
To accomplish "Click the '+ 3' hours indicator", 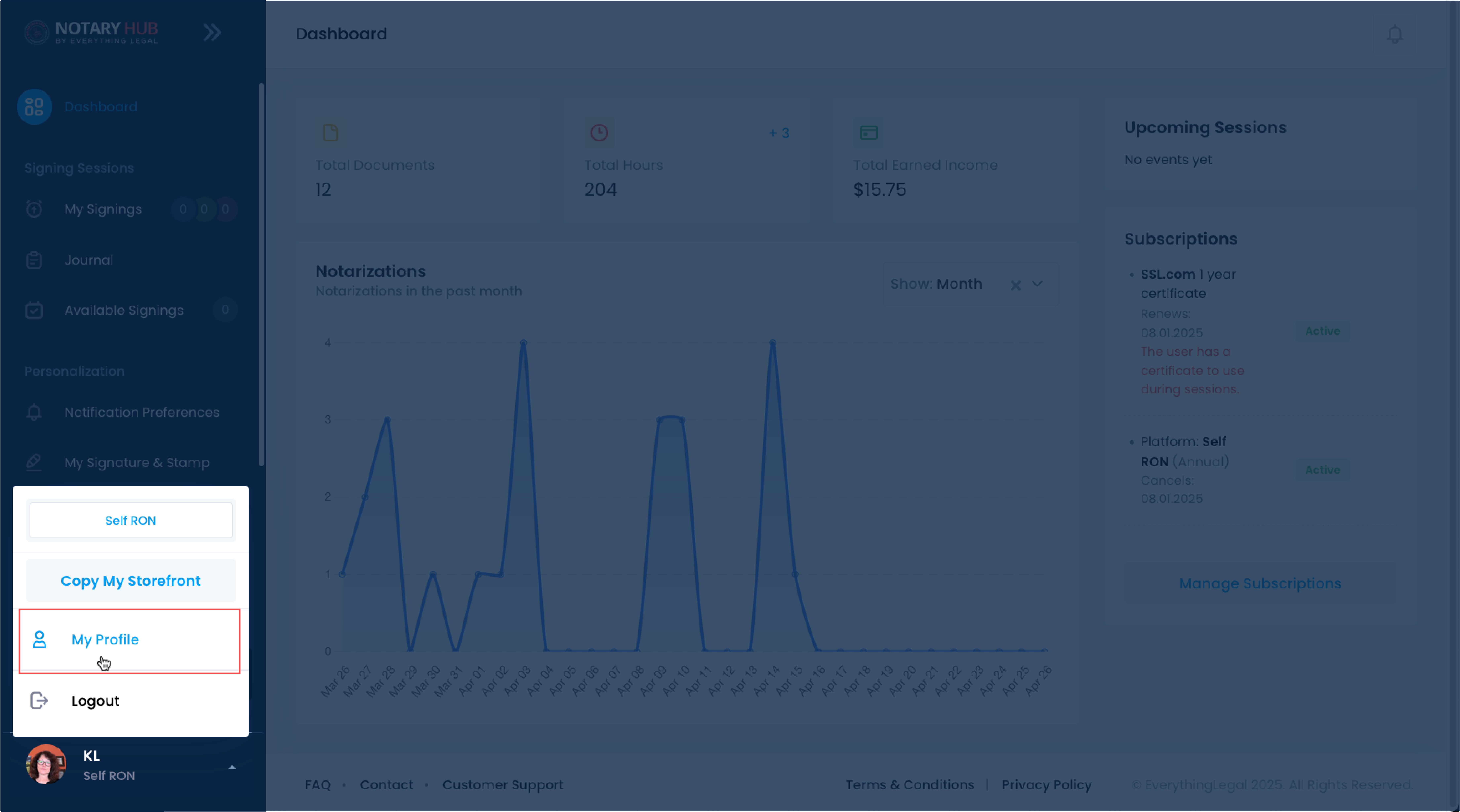I will [779, 133].
